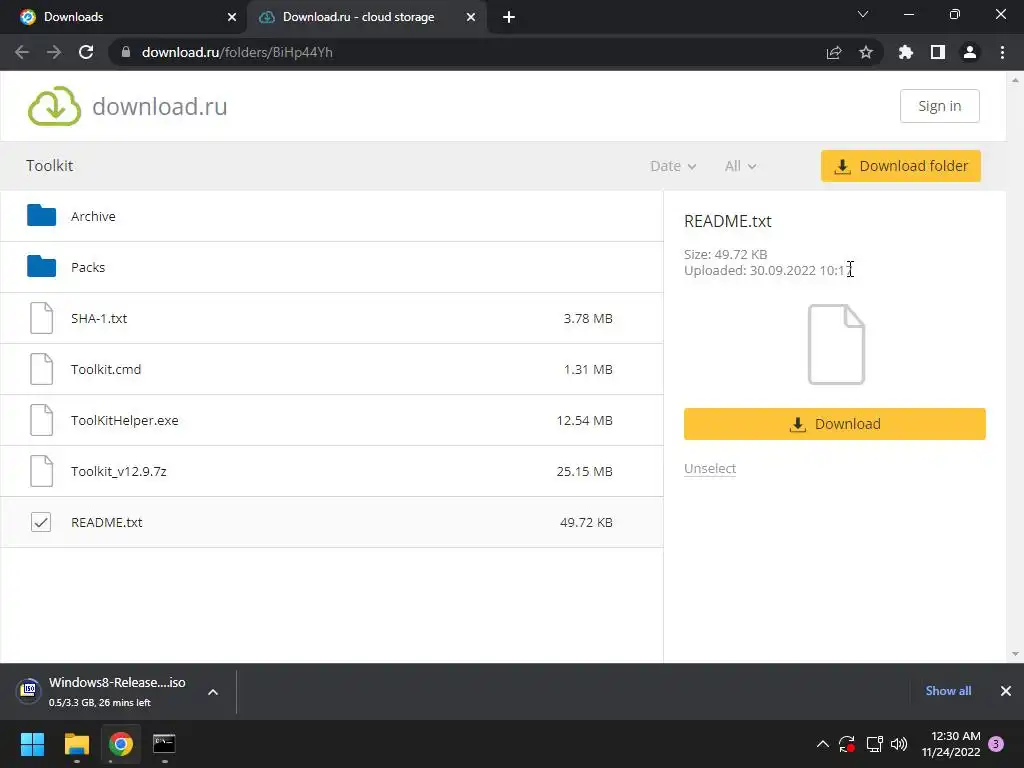Bookmark this page with the star icon
This screenshot has width=1024, height=768.
pyautogui.click(x=866, y=52)
